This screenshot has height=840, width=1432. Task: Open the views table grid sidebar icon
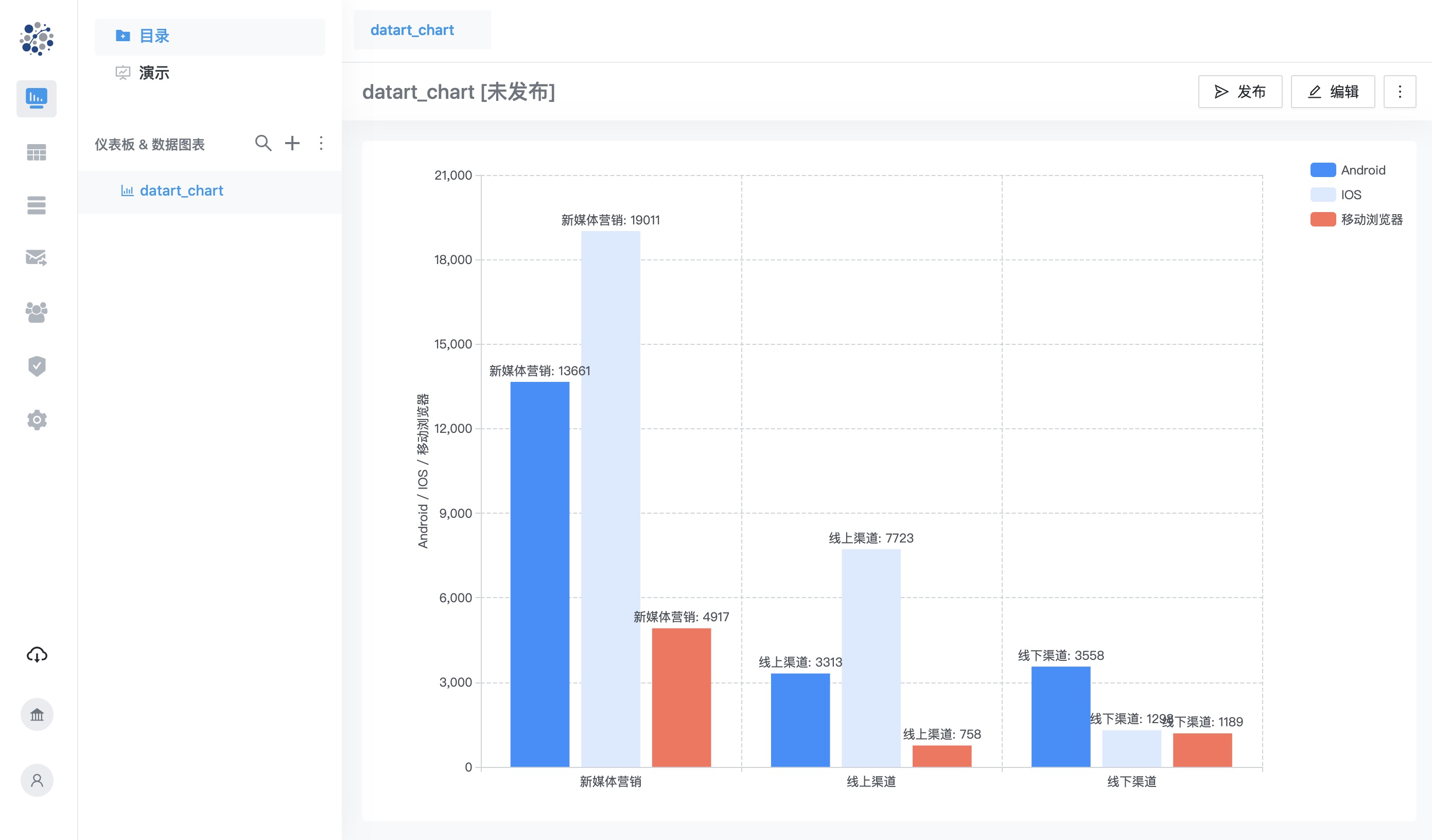click(x=37, y=152)
